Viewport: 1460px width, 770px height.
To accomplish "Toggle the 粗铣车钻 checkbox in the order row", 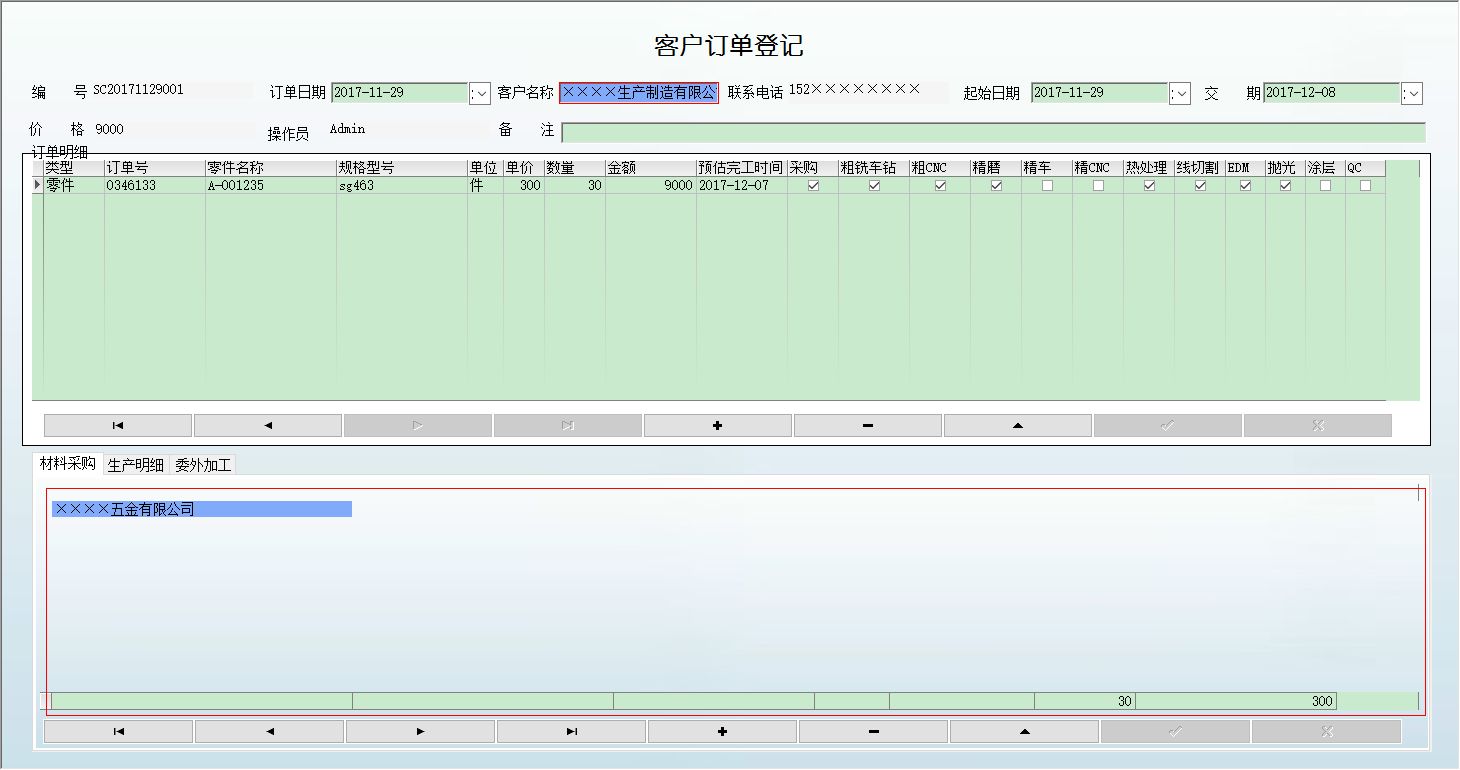I will [x=874, y=186].
